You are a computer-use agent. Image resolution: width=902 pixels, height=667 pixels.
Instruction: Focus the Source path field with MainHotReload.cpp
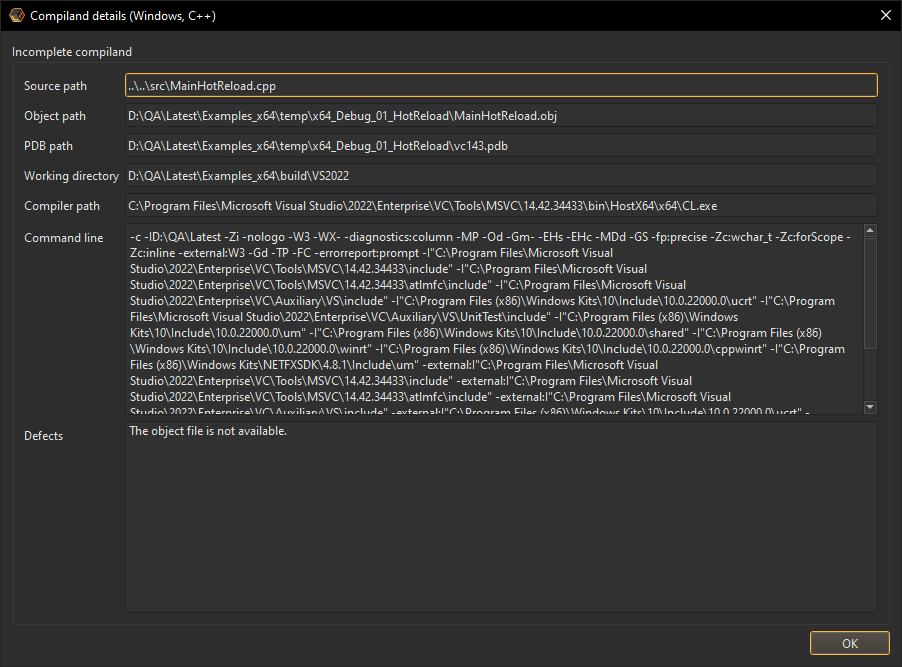501,86
